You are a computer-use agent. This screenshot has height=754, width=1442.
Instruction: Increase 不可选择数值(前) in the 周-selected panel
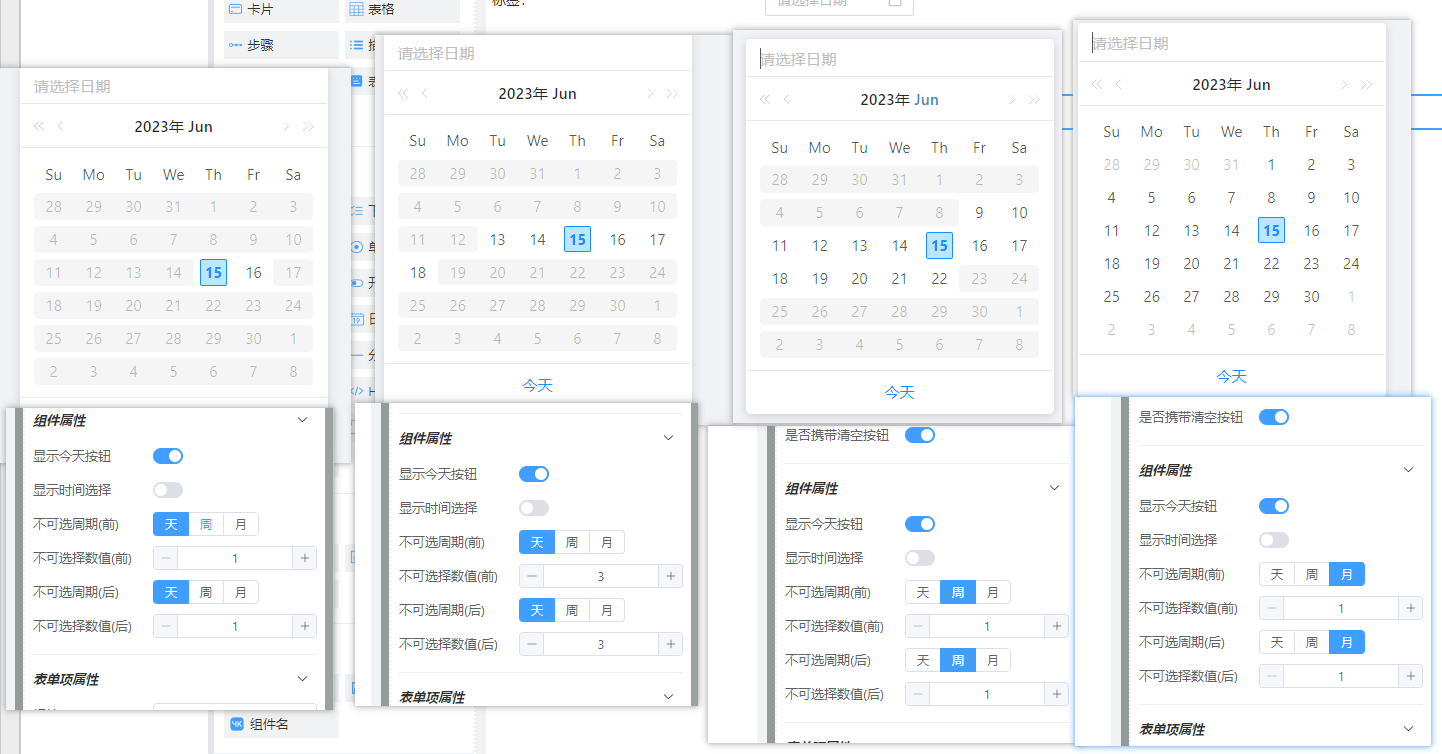1056,626
